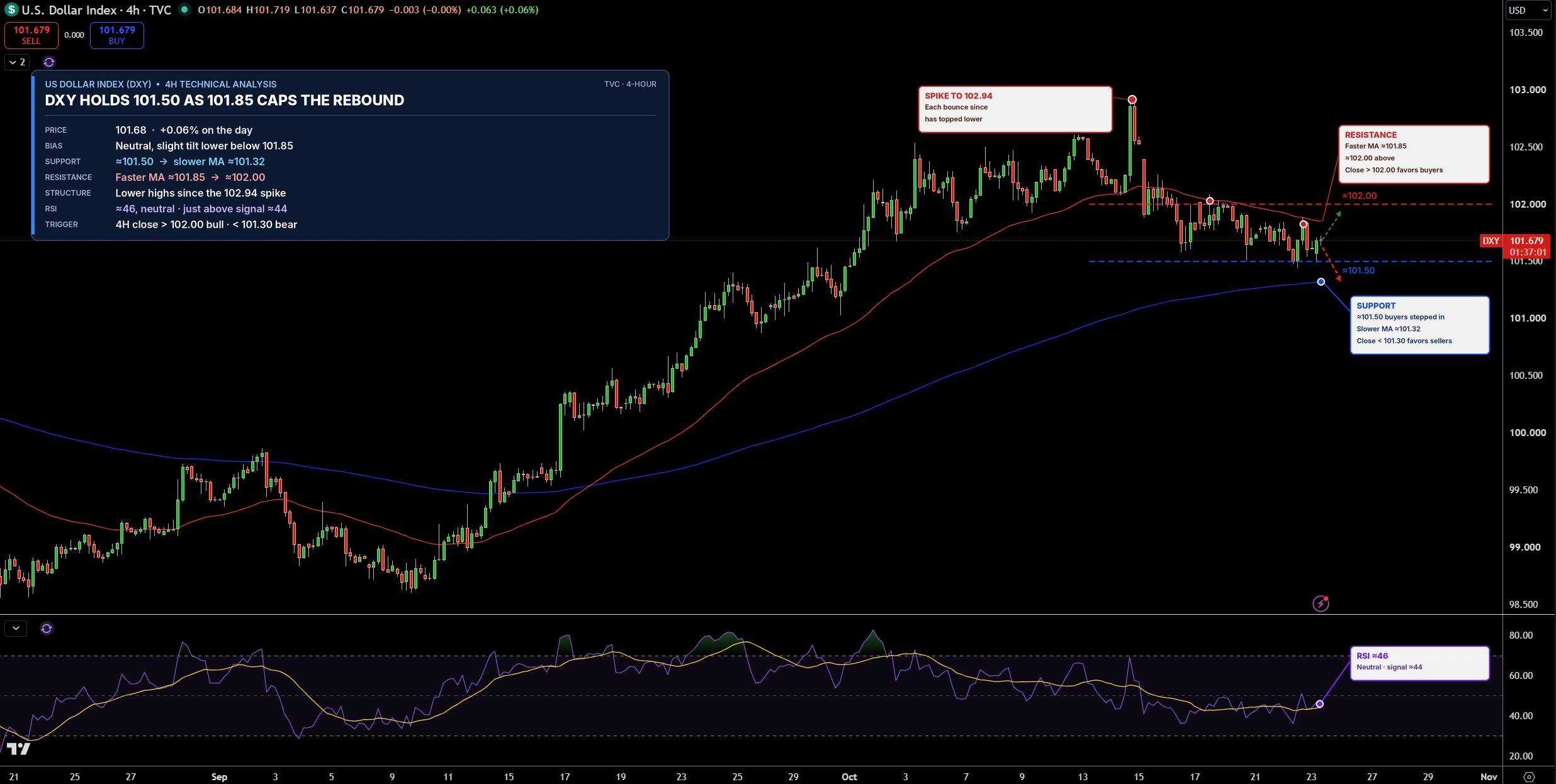Collapse the RSI pane legend chevron
1556x784 pixels.
pyautogui.click(x=16, y=628)
